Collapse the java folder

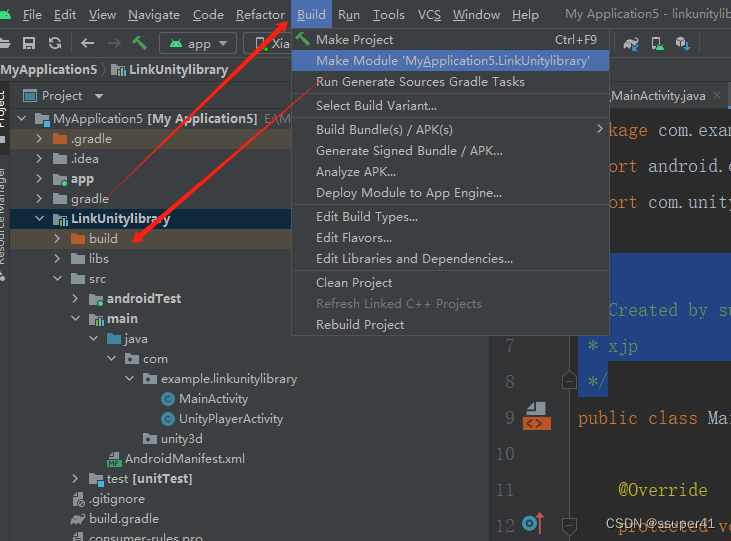[94, 339]
